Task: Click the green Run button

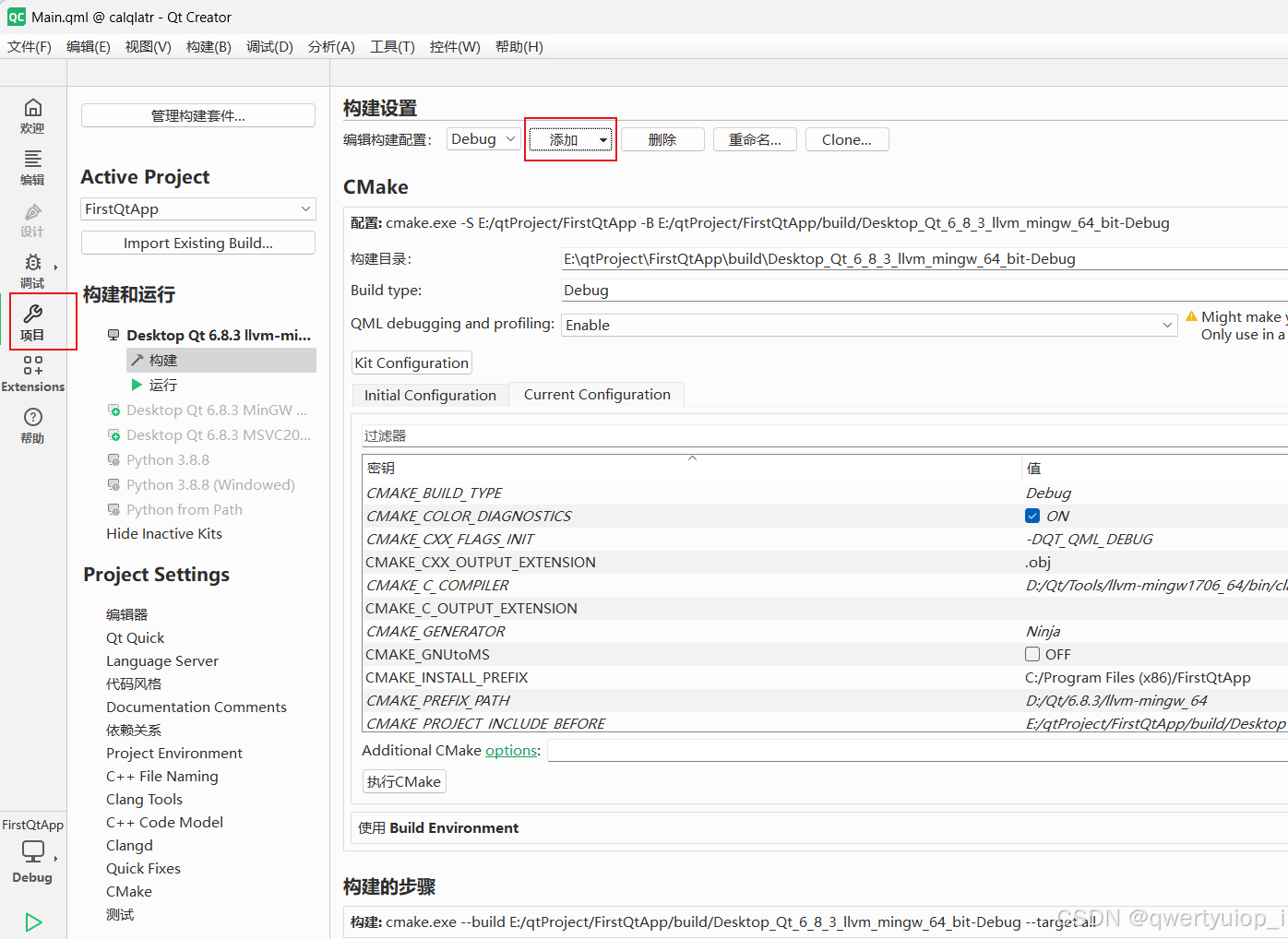Action: [x=33, y=921]
